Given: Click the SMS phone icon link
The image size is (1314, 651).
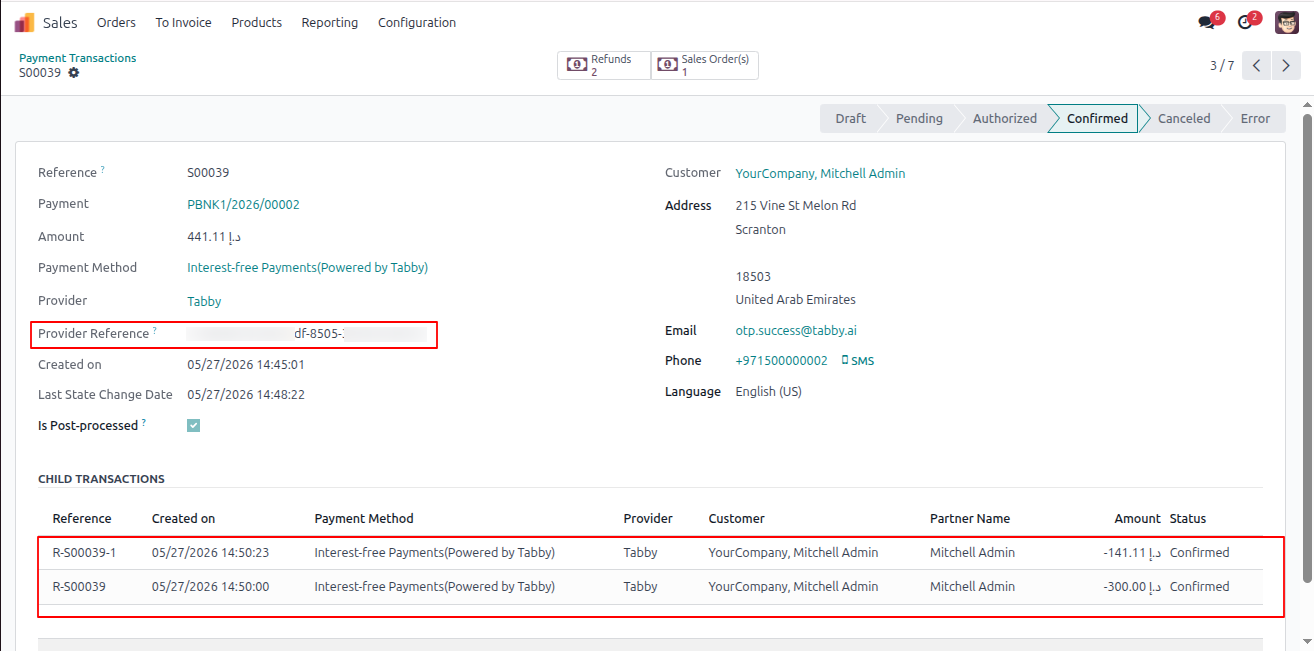Looking at the screenshot, I should click(858, 361).
